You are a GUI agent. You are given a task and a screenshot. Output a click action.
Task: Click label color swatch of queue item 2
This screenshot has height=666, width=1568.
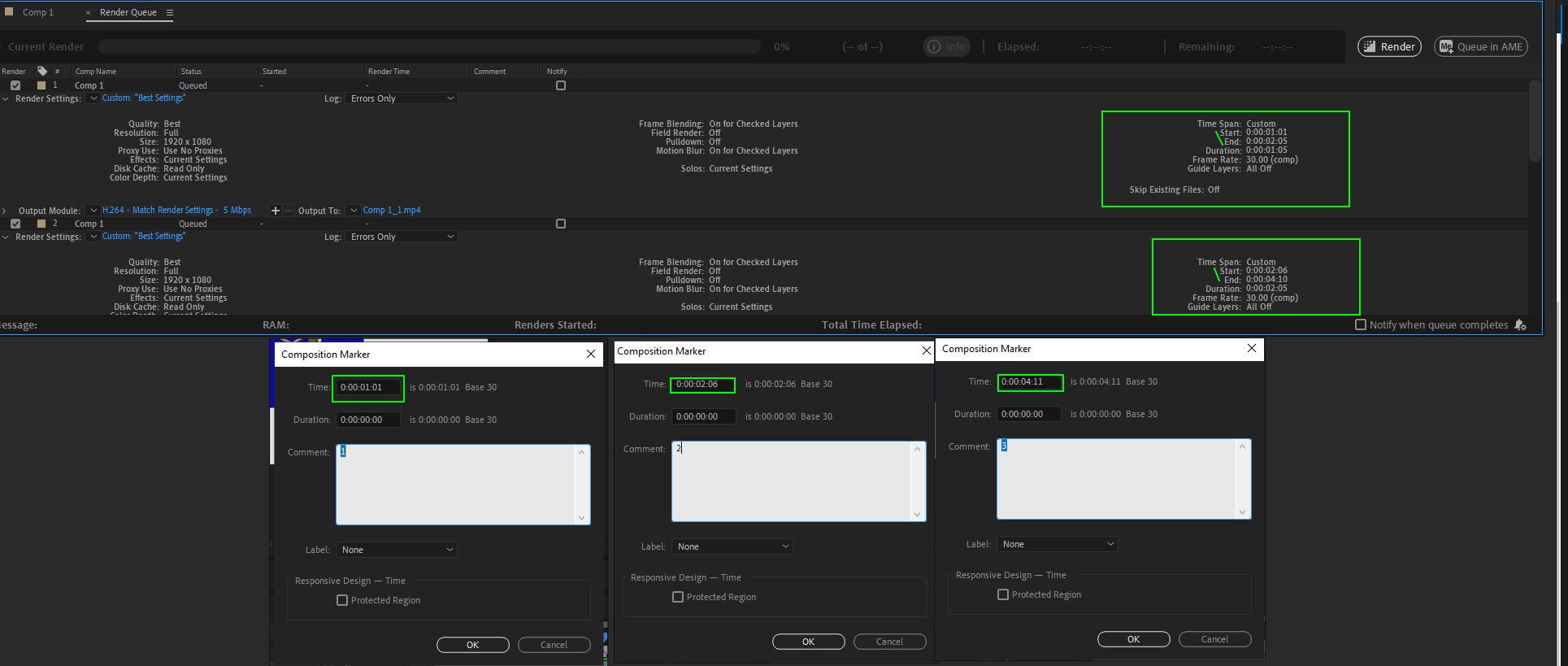[41, 224]
